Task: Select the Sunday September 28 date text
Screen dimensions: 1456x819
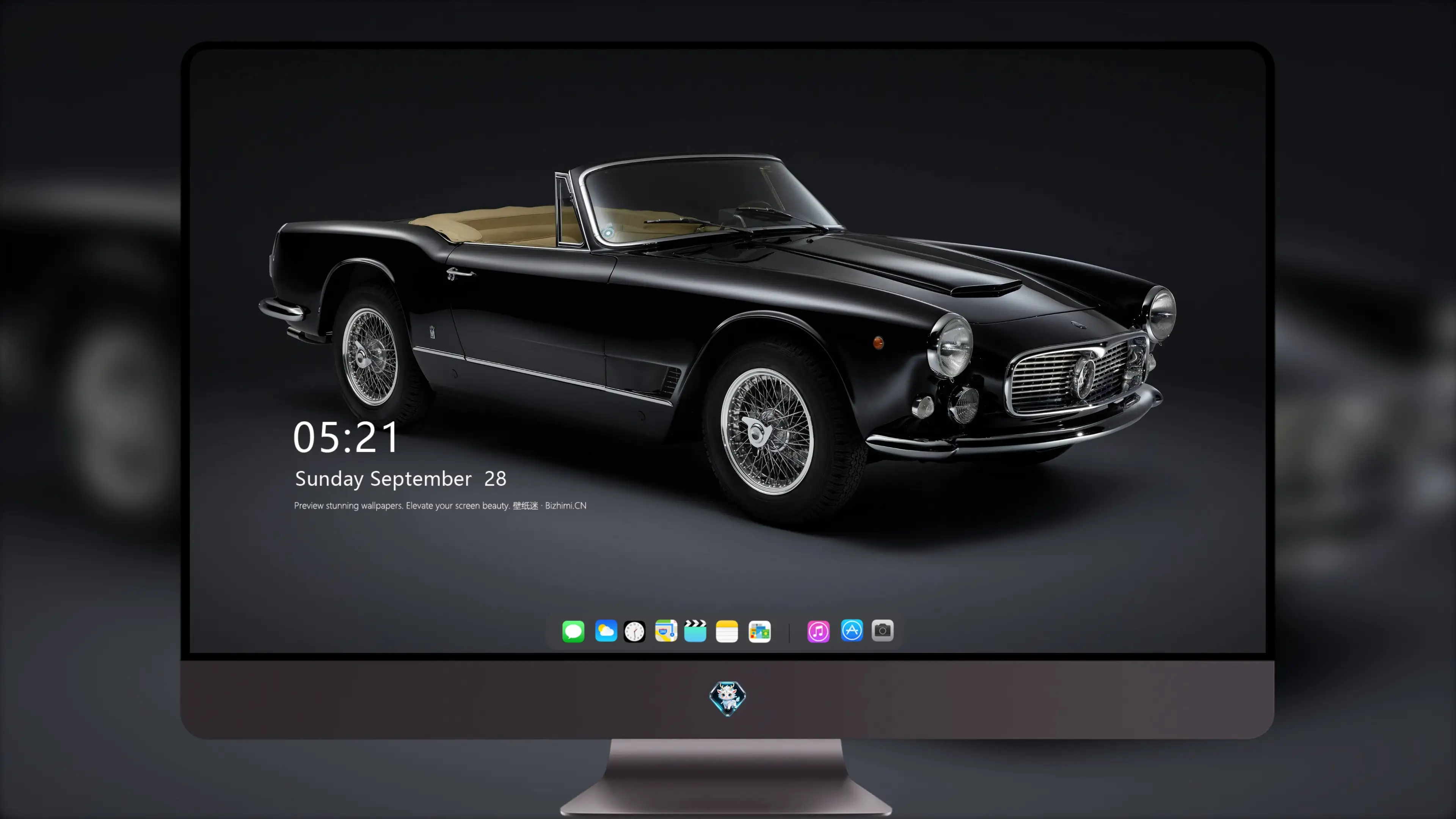Action: coord(401,479)
